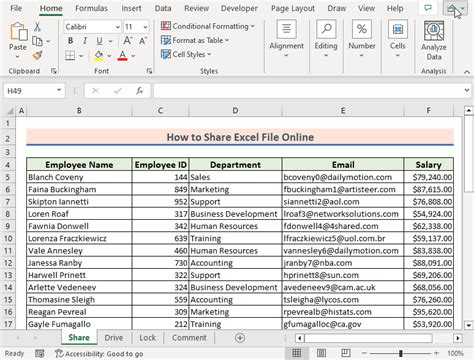The width and height of the screenshot is (474, 360).
Task: Open the Paste options arrow
Action: [x=18, y=56]
